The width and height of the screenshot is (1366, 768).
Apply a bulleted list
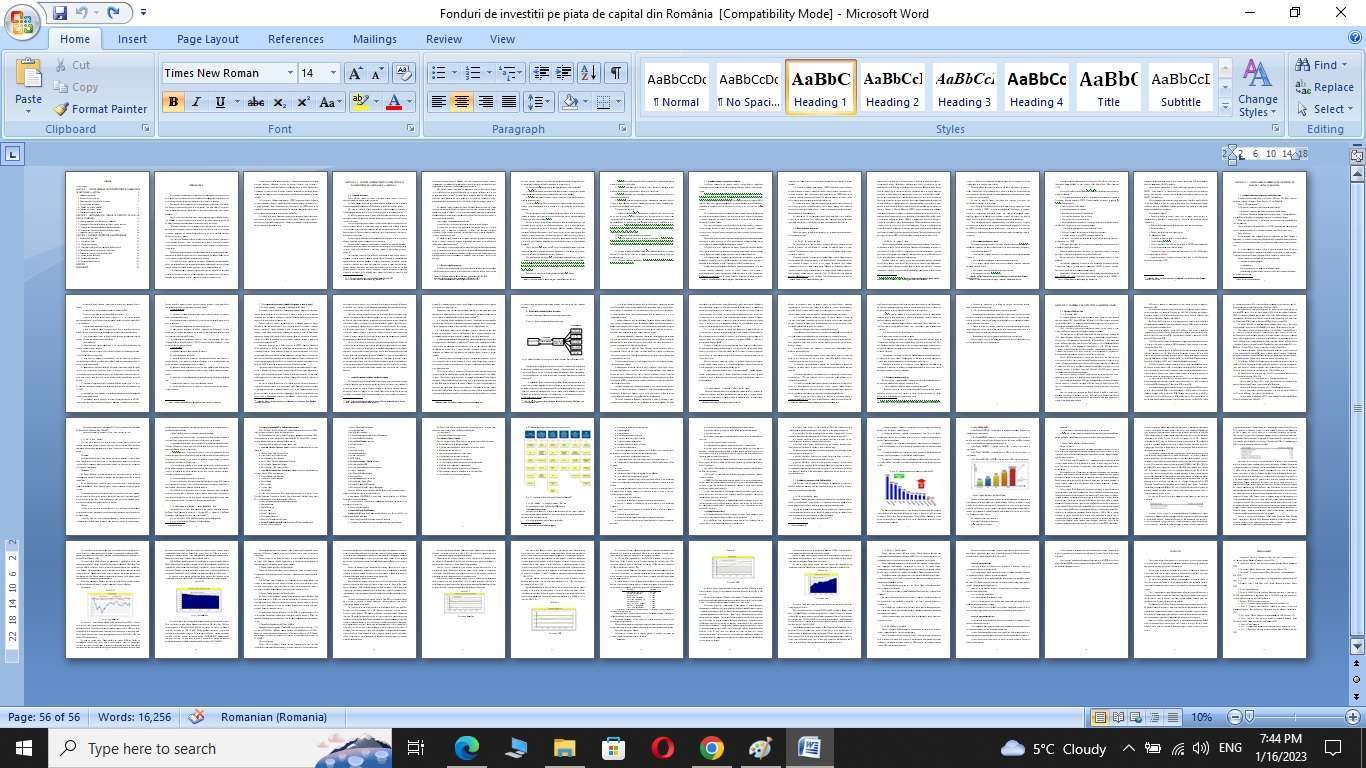pyautogui.click(x=437, y=73)
